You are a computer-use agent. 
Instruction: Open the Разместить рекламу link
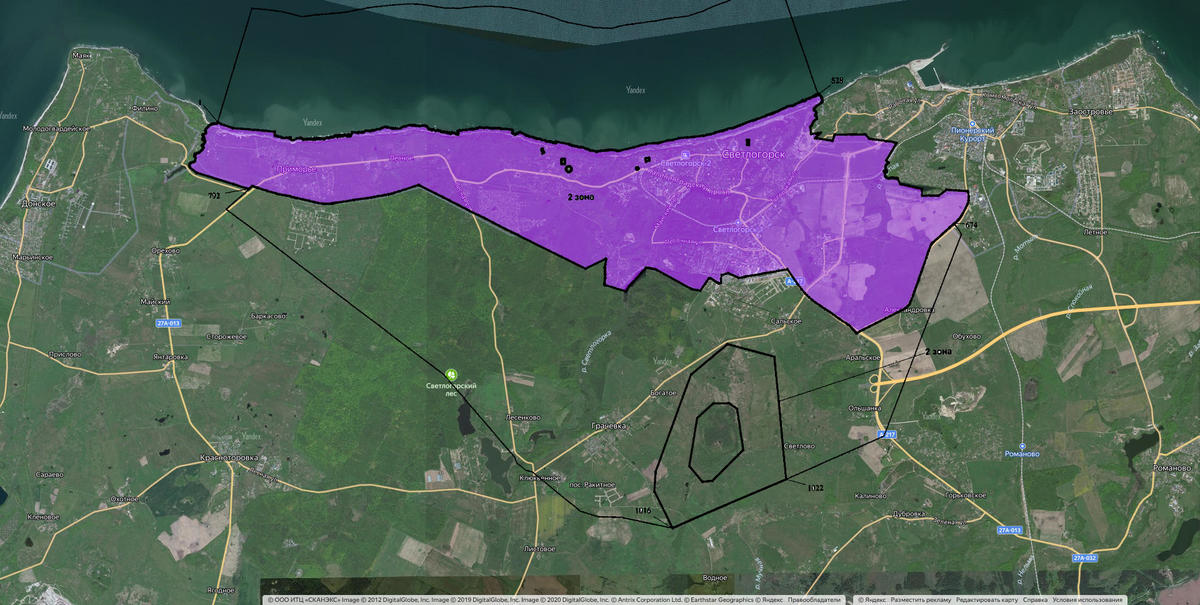click(923, 600)
